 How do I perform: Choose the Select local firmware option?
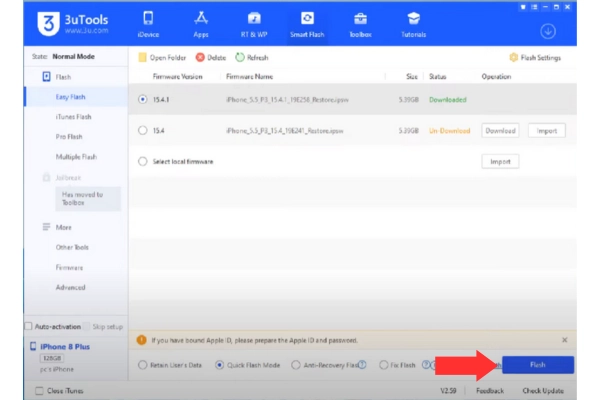144,161
